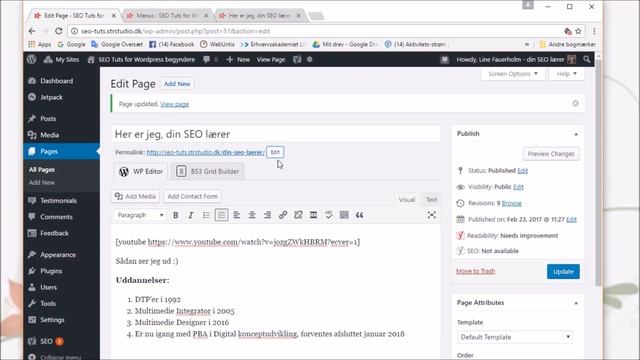The image size is (640, 360).
Task: Click the Add Media button
Action: (135, 196)
